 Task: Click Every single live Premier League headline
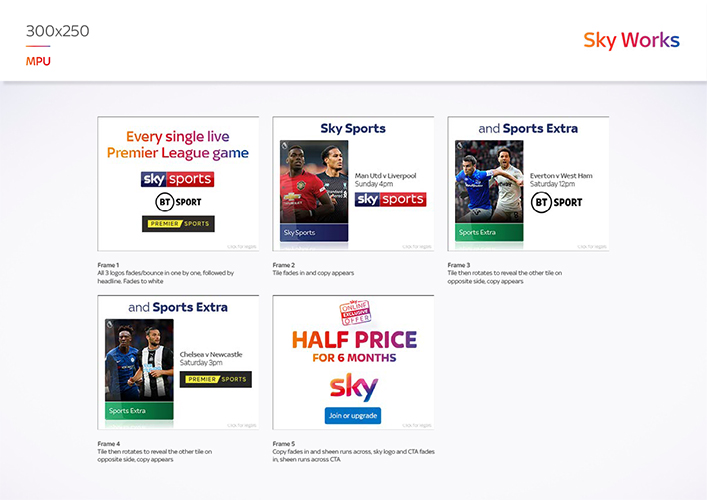(x=178, y=144)
